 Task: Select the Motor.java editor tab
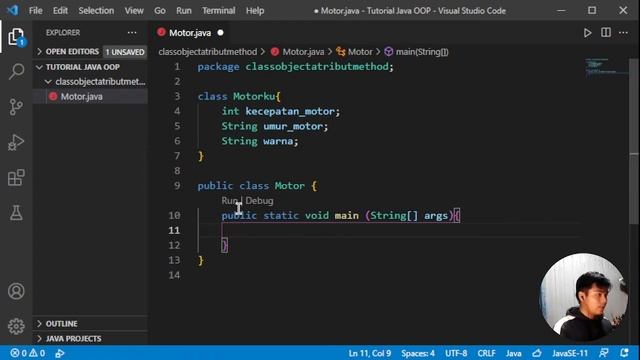click(x=190, y=33)
